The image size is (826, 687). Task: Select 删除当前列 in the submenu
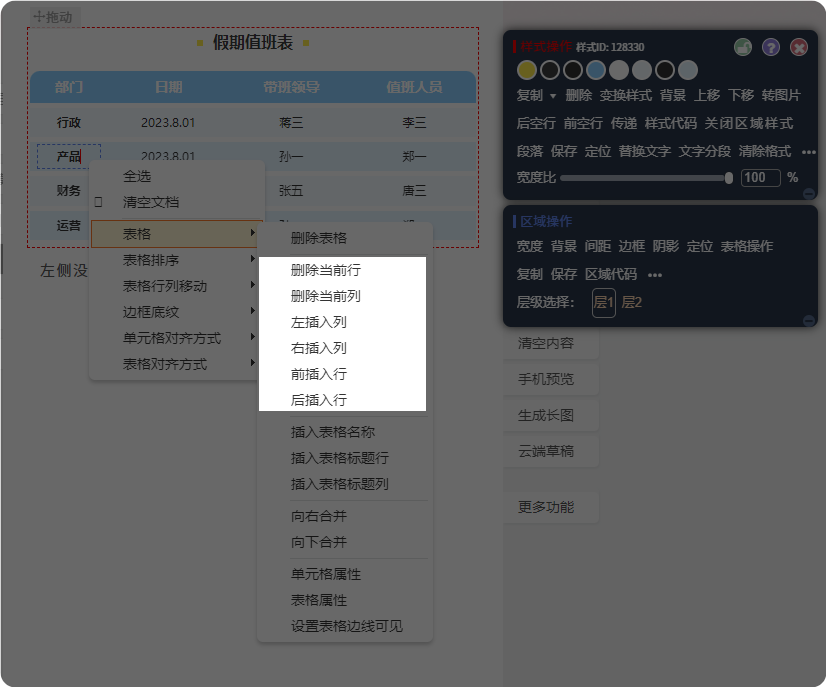(326, 296)
